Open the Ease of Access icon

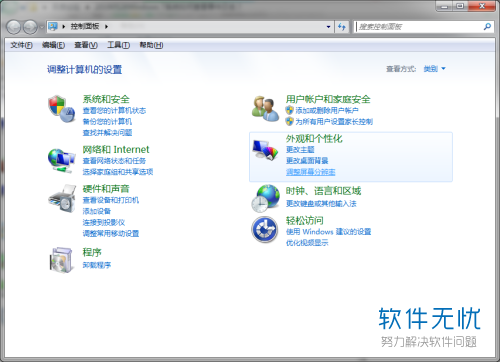click(x=265, y=229)
